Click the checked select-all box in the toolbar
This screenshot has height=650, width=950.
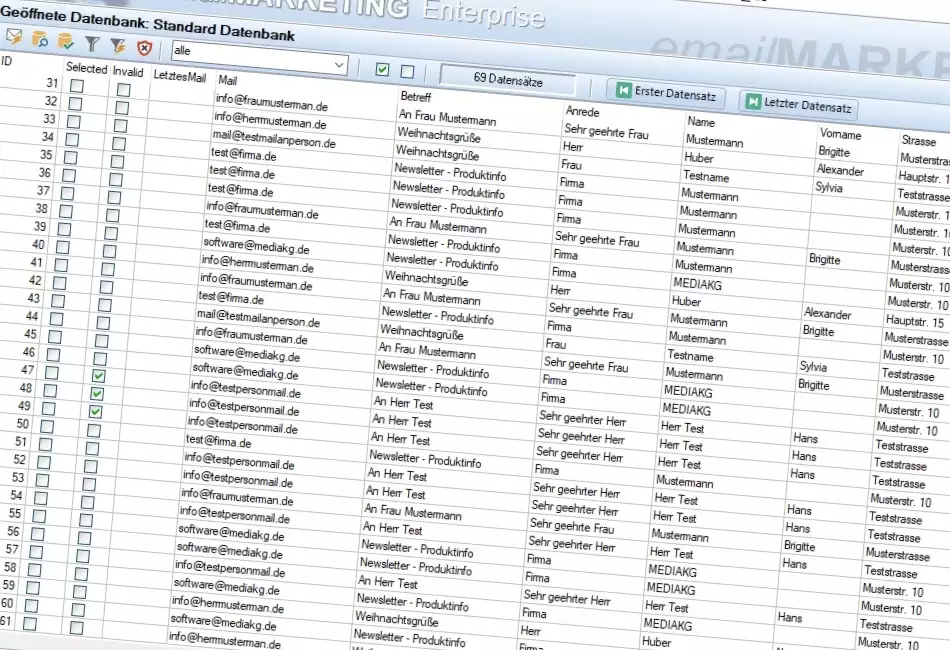point(382,69)
